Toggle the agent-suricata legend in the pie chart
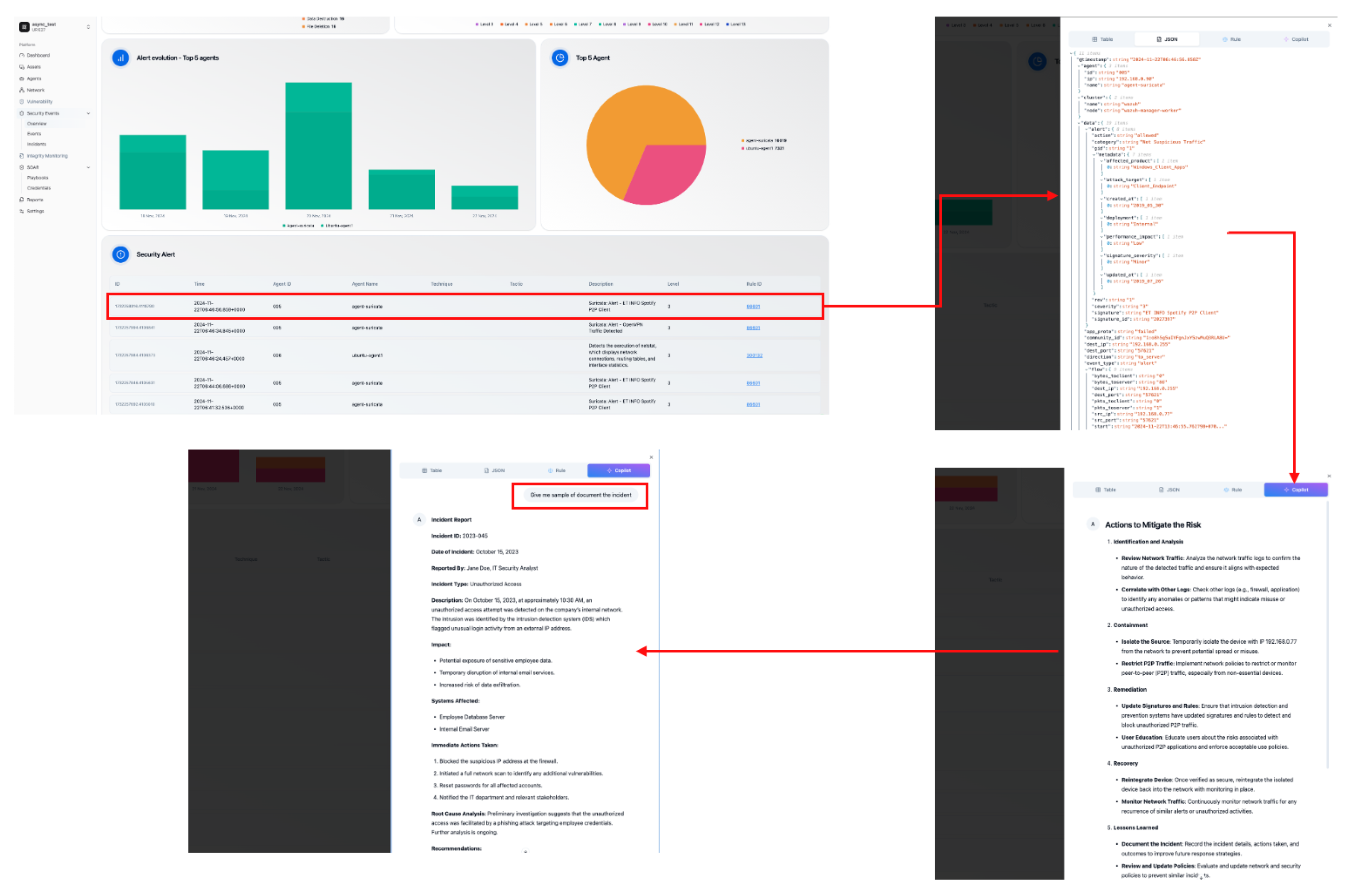1352x896 pixels. coord(765,141)
